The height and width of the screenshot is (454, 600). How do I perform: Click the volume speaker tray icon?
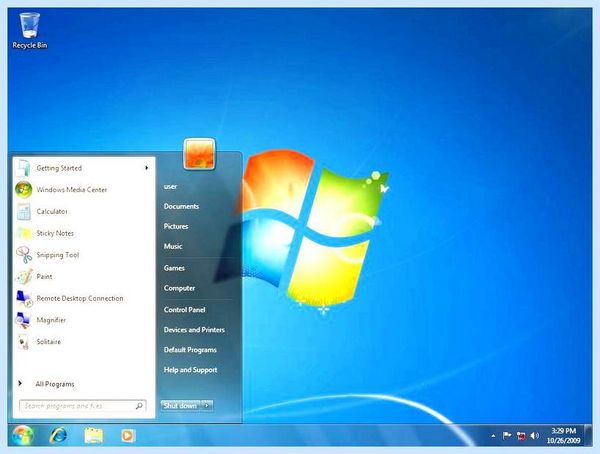click(535, 436)
